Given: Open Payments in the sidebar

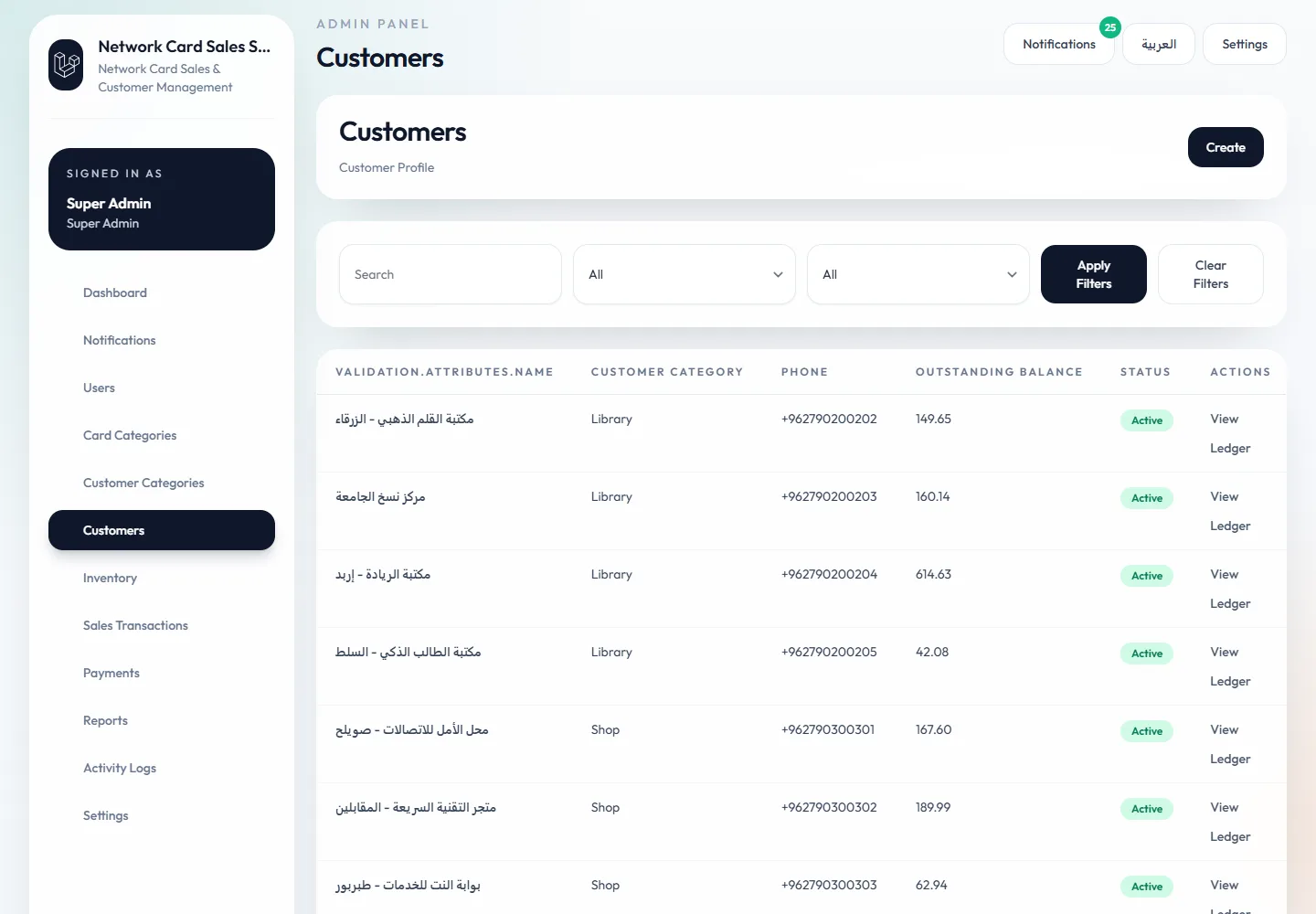Looking at the screenshot, I should (162, 673).
